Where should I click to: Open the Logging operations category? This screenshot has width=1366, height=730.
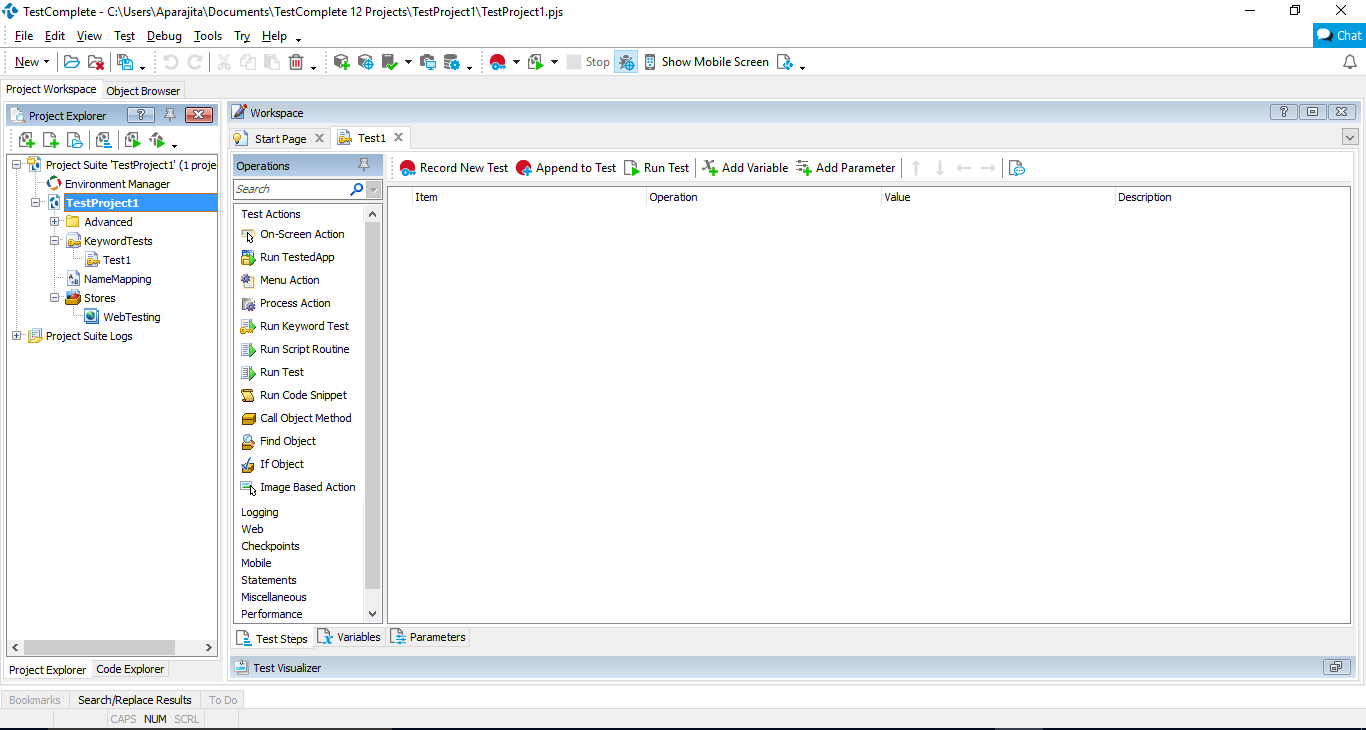coord(260,512)
